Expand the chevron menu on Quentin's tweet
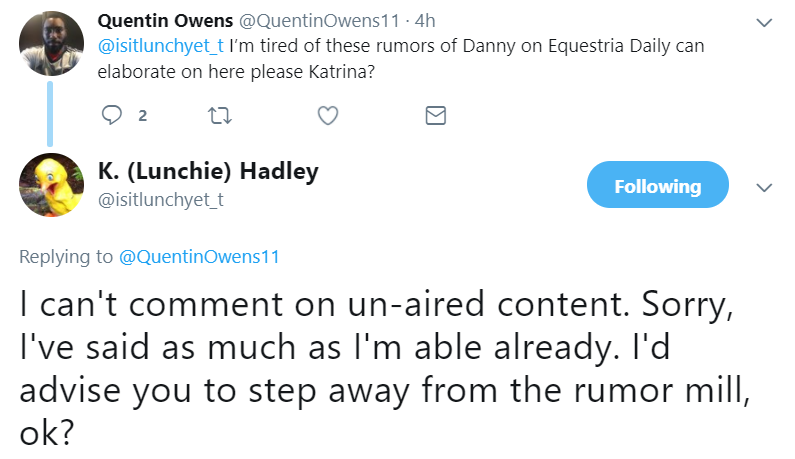The width and height of the screenshot is (795, 459). tap(764, 22)
